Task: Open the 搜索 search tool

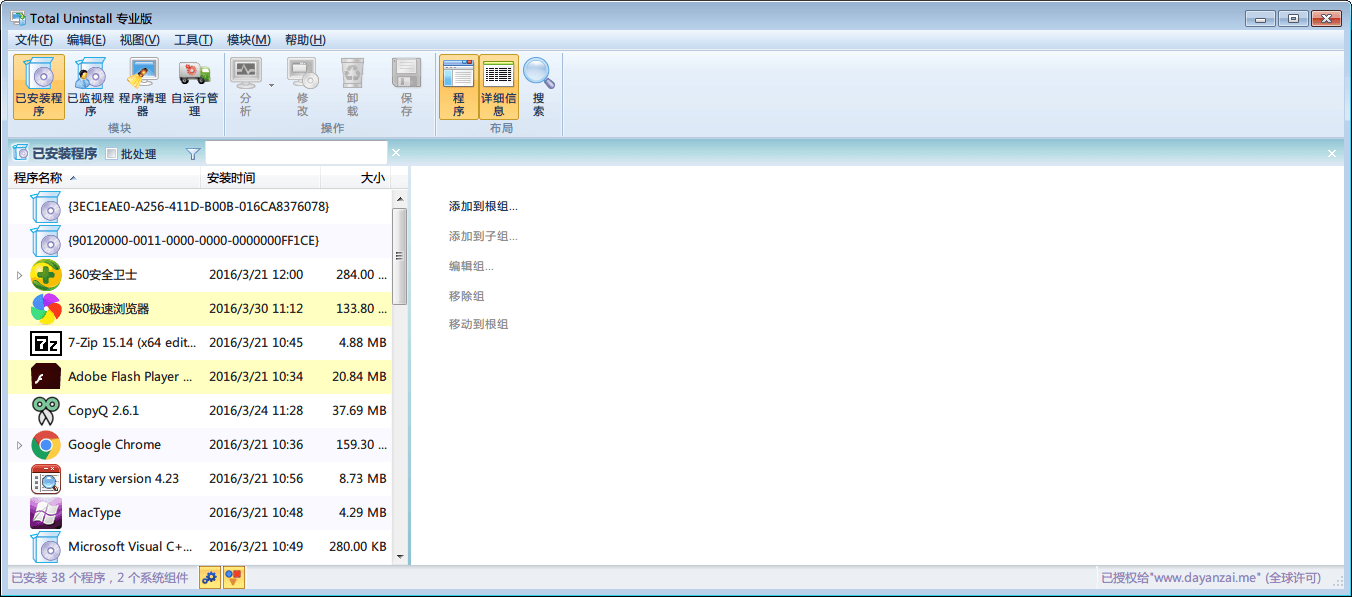Action: point(539,87)
